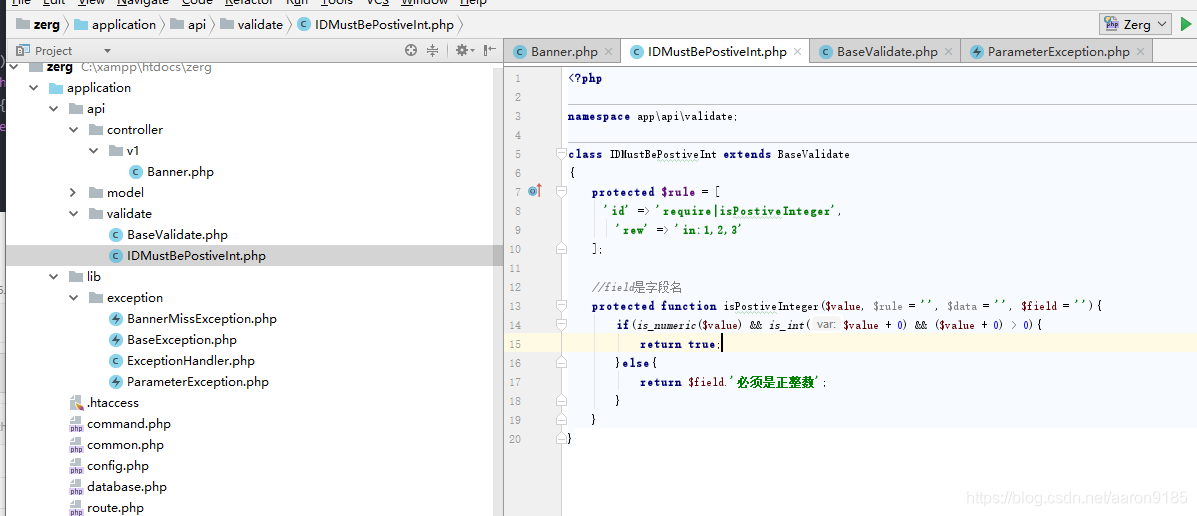Click the model folder icon in tree
Image resolution: width=1197 pixels, height=516 pixels.
pos(95,192)
